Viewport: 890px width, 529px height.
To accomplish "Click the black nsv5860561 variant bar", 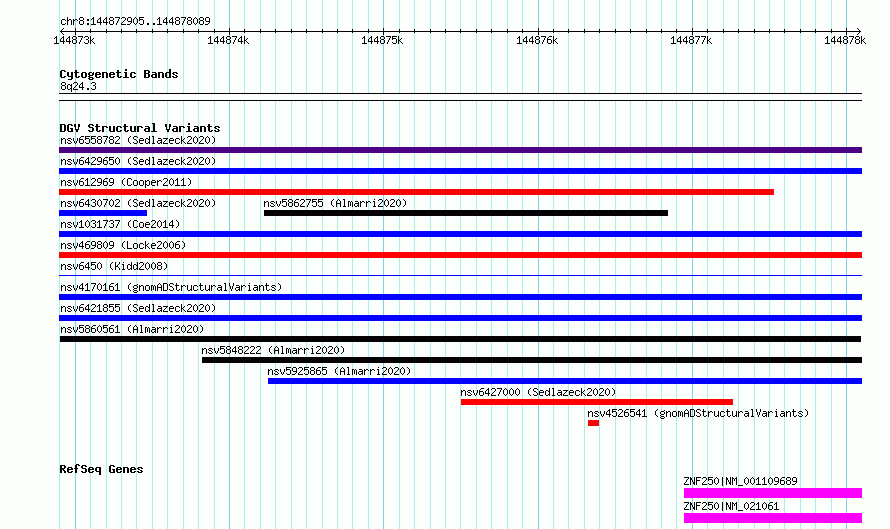I will [x=460, y=339].
